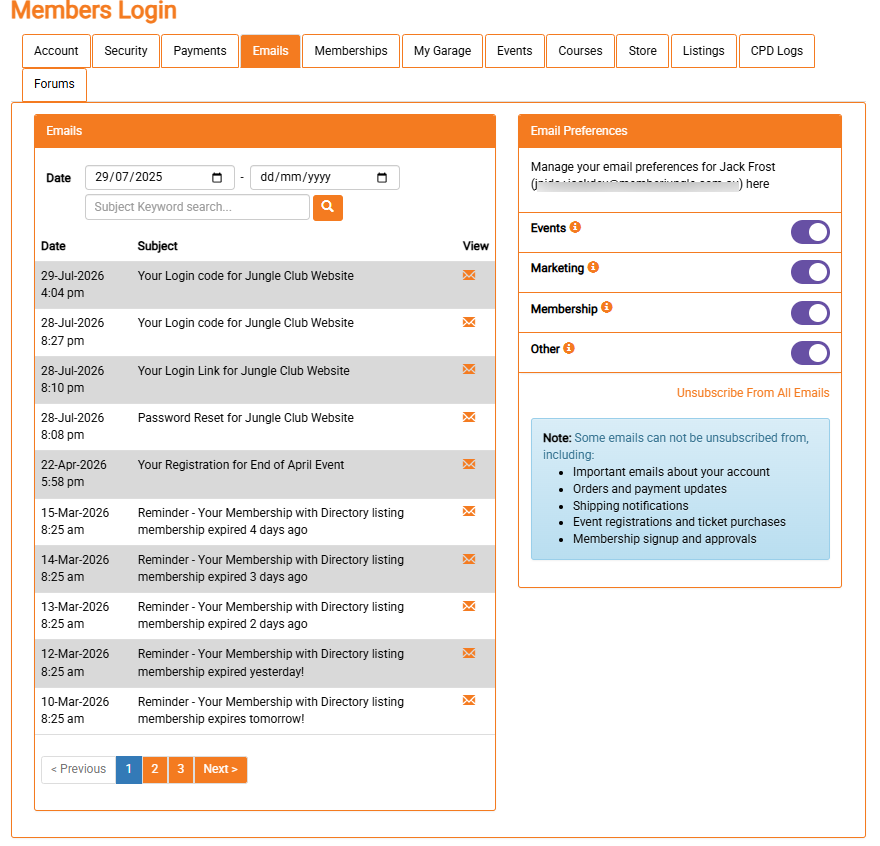
Task: Show info icon next to Marketing preference
Action: tap(593, 267)
